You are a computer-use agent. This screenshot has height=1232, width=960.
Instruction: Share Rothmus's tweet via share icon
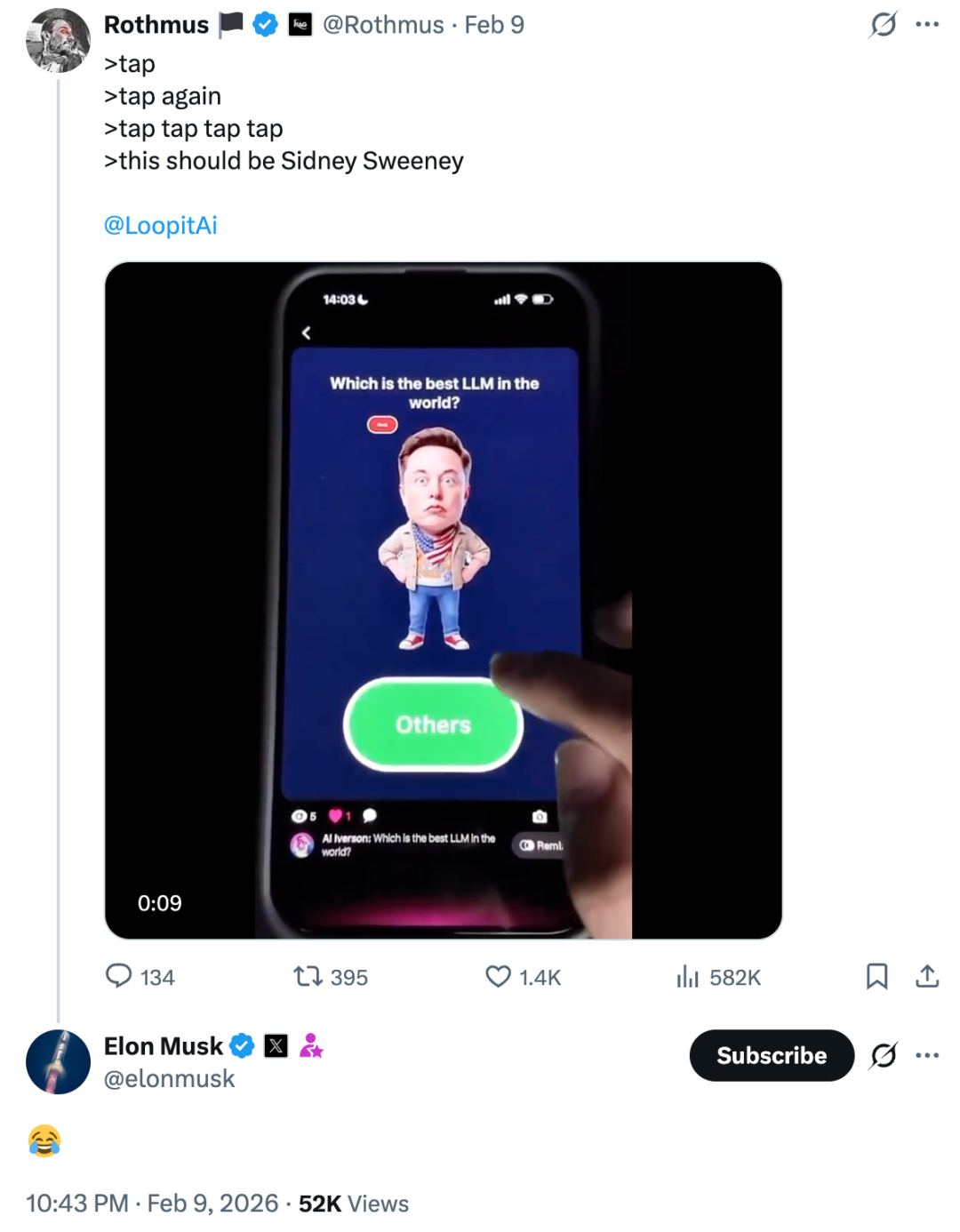tap(927, 976)
